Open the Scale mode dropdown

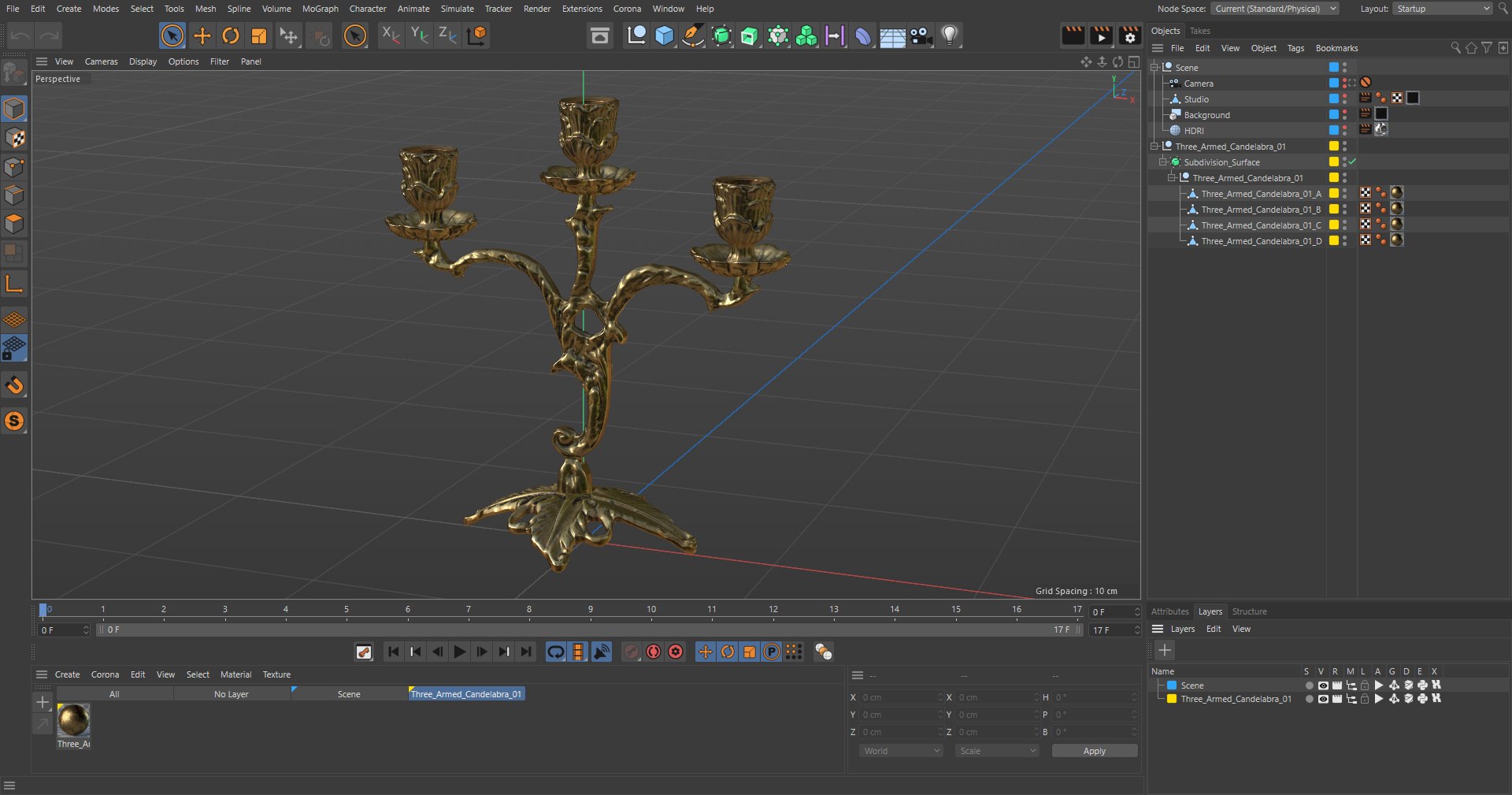point(997,751)
